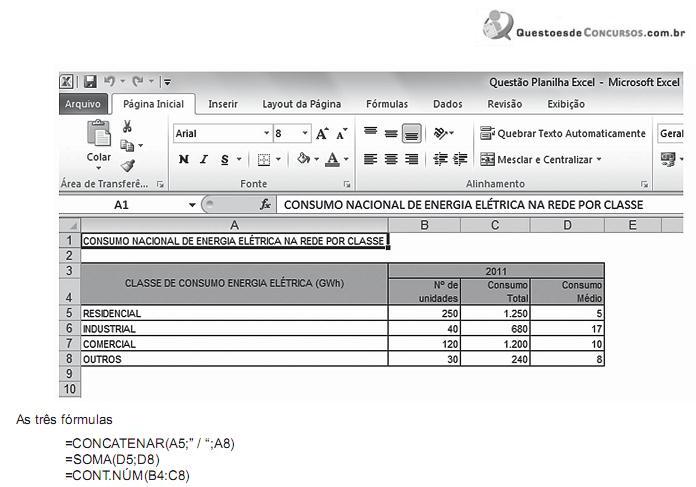
Task: Align text to bottom
Action: (411, 133)
